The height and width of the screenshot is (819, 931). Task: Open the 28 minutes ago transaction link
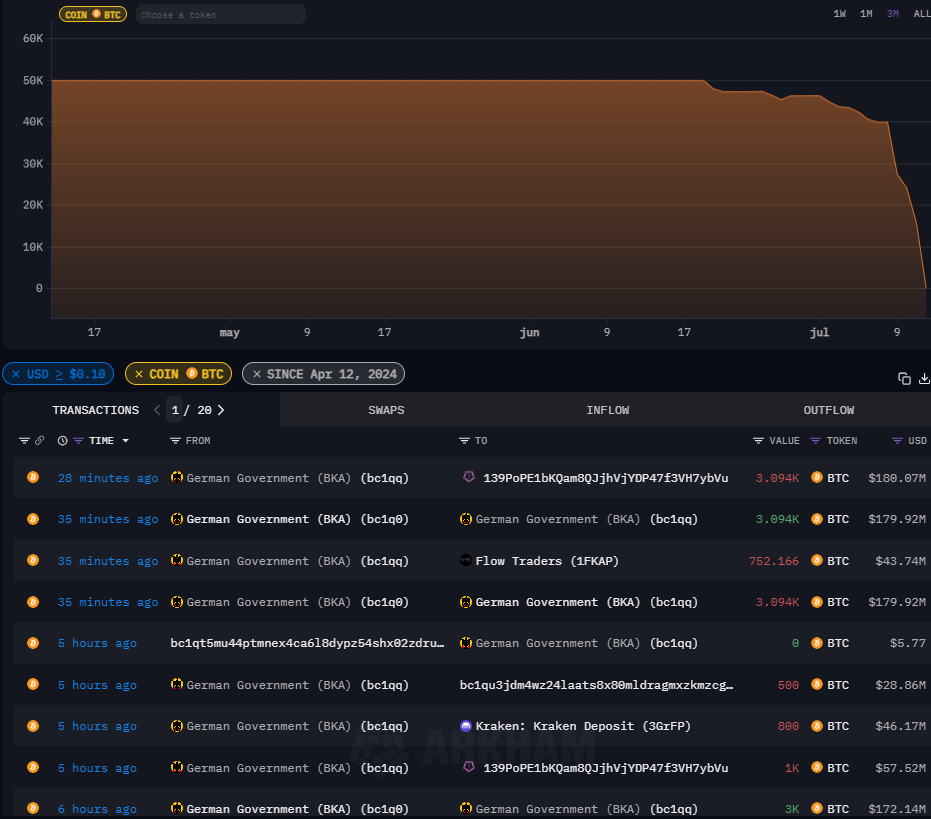(x=108, y=478)
